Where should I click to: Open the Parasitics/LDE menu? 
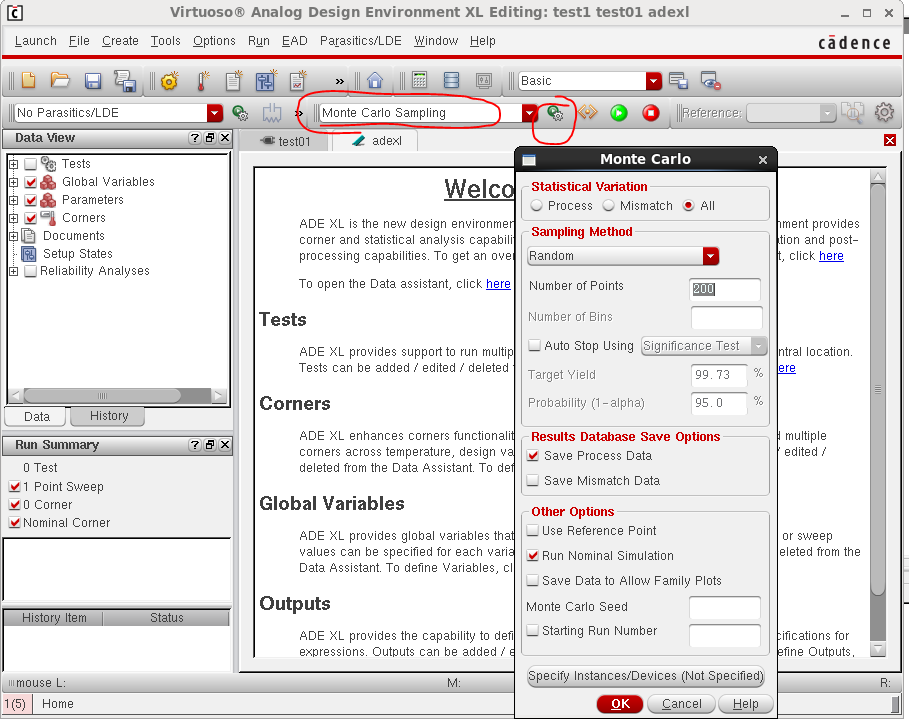click(x=361, y=41)
